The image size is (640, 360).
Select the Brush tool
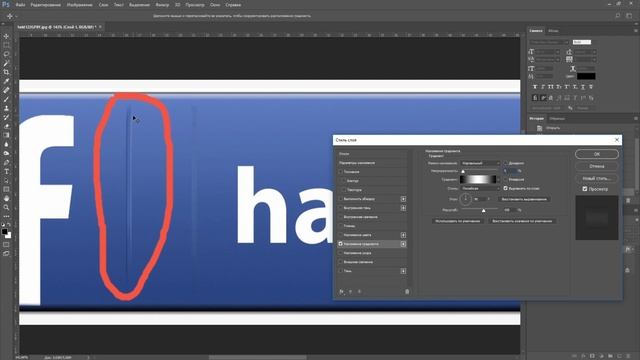pos(6,99)
